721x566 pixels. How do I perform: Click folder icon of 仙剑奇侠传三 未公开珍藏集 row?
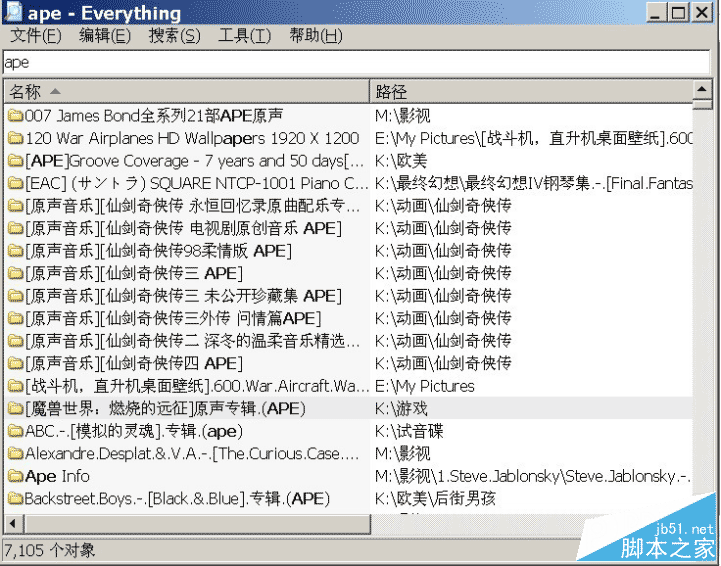tap(16, 296)
